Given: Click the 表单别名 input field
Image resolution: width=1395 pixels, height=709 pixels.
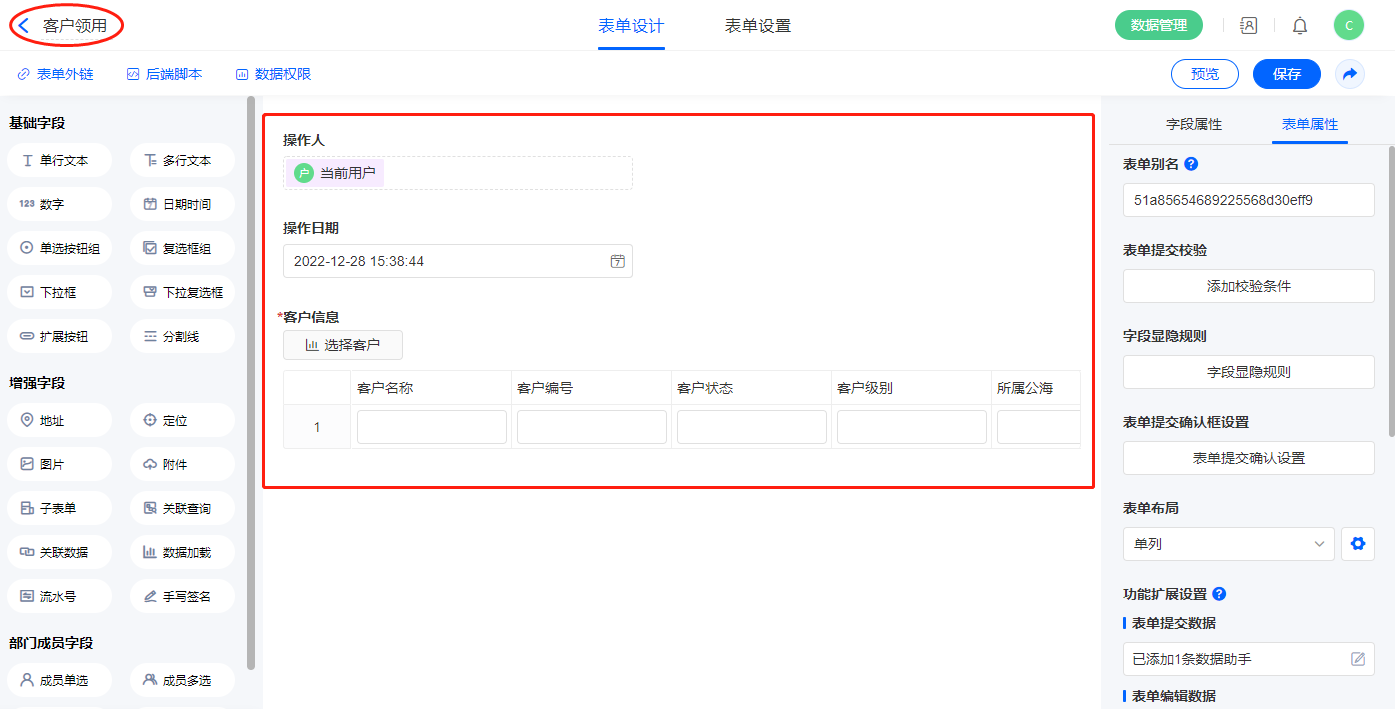Looking at the screenshot, I should click(x=1248, y=200).
